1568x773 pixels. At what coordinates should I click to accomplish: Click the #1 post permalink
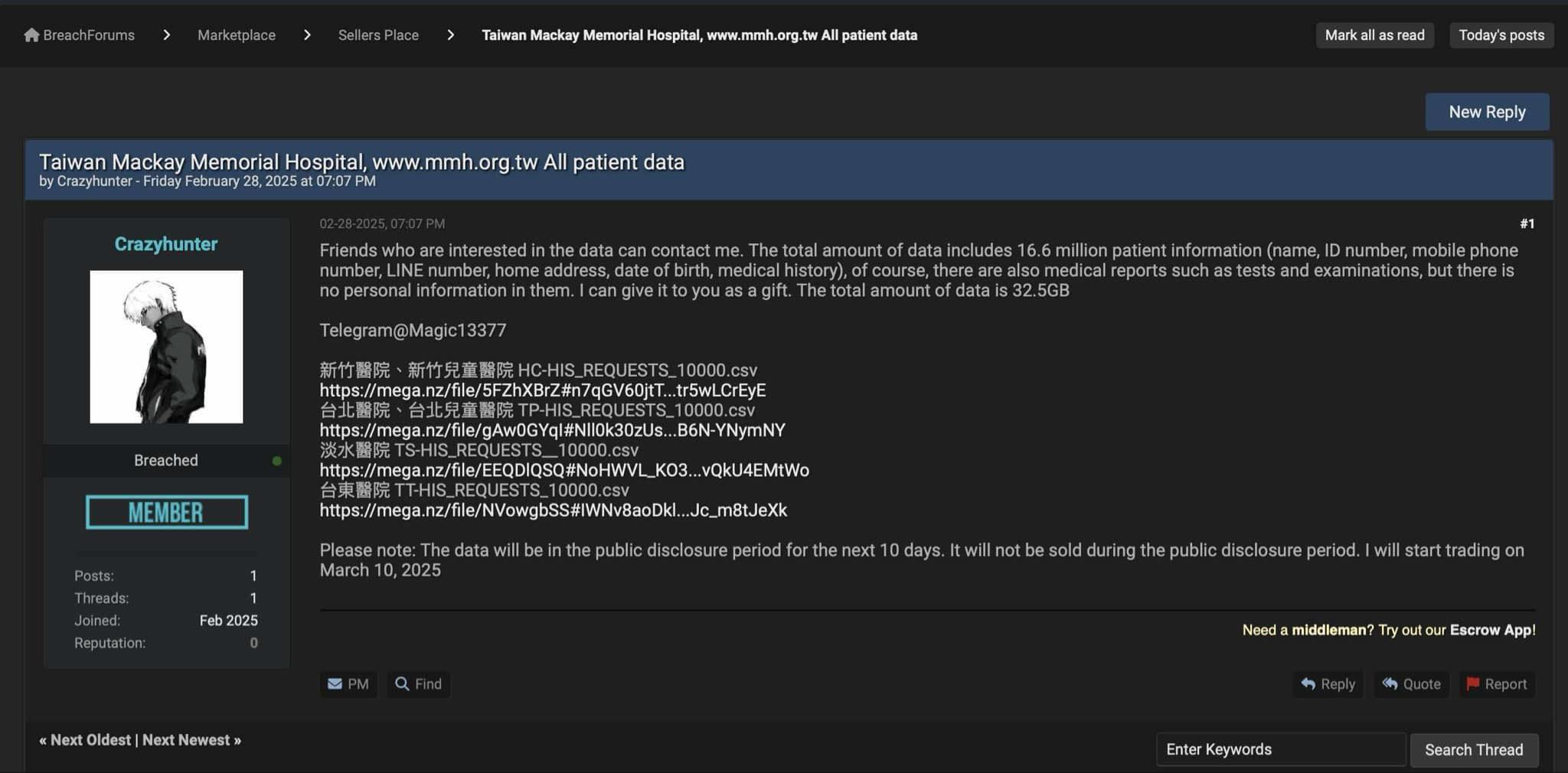pyautogui.click(x=1527, y=223)
